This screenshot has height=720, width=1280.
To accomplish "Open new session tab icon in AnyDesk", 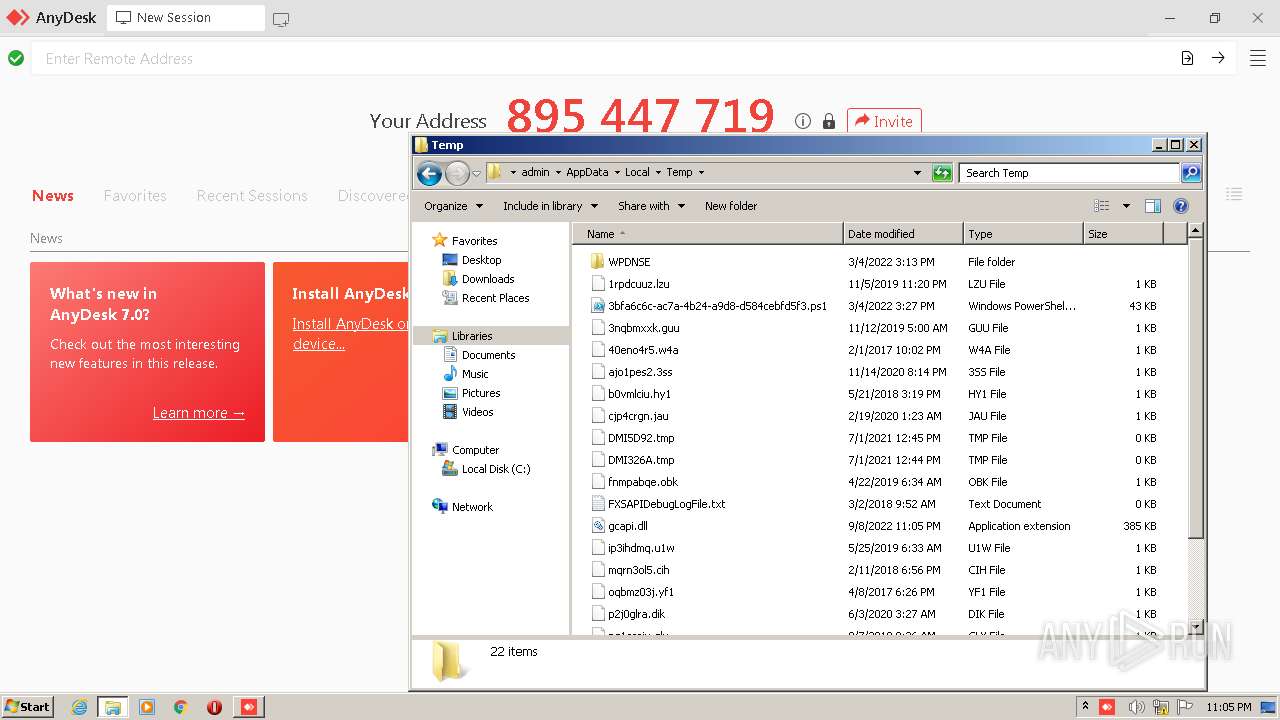I will pos(281,18).
